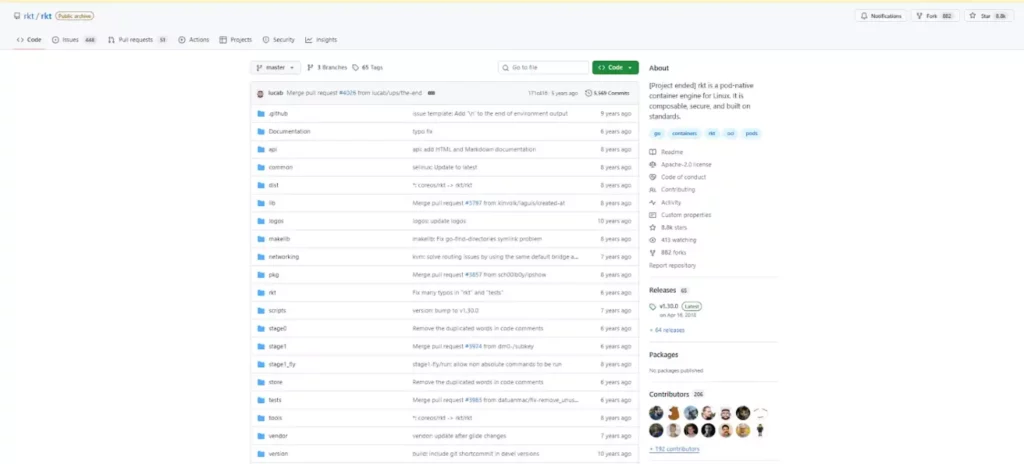Screen dimensions: 1024x464
Task: Open the Code of conduct icon
Action: point(652,177)
